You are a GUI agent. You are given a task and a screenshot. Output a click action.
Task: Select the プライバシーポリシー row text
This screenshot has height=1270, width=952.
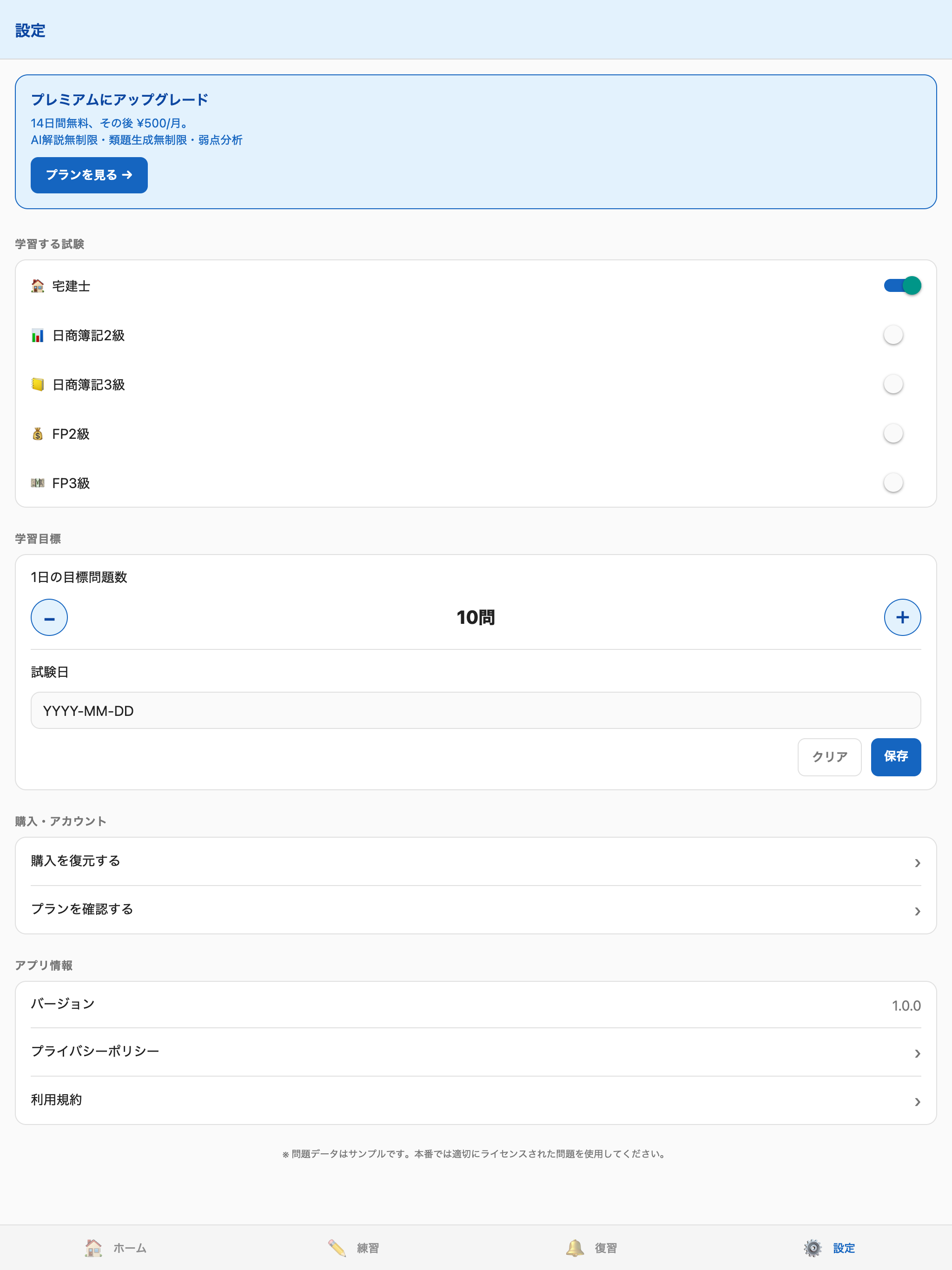pos(95,1051)
